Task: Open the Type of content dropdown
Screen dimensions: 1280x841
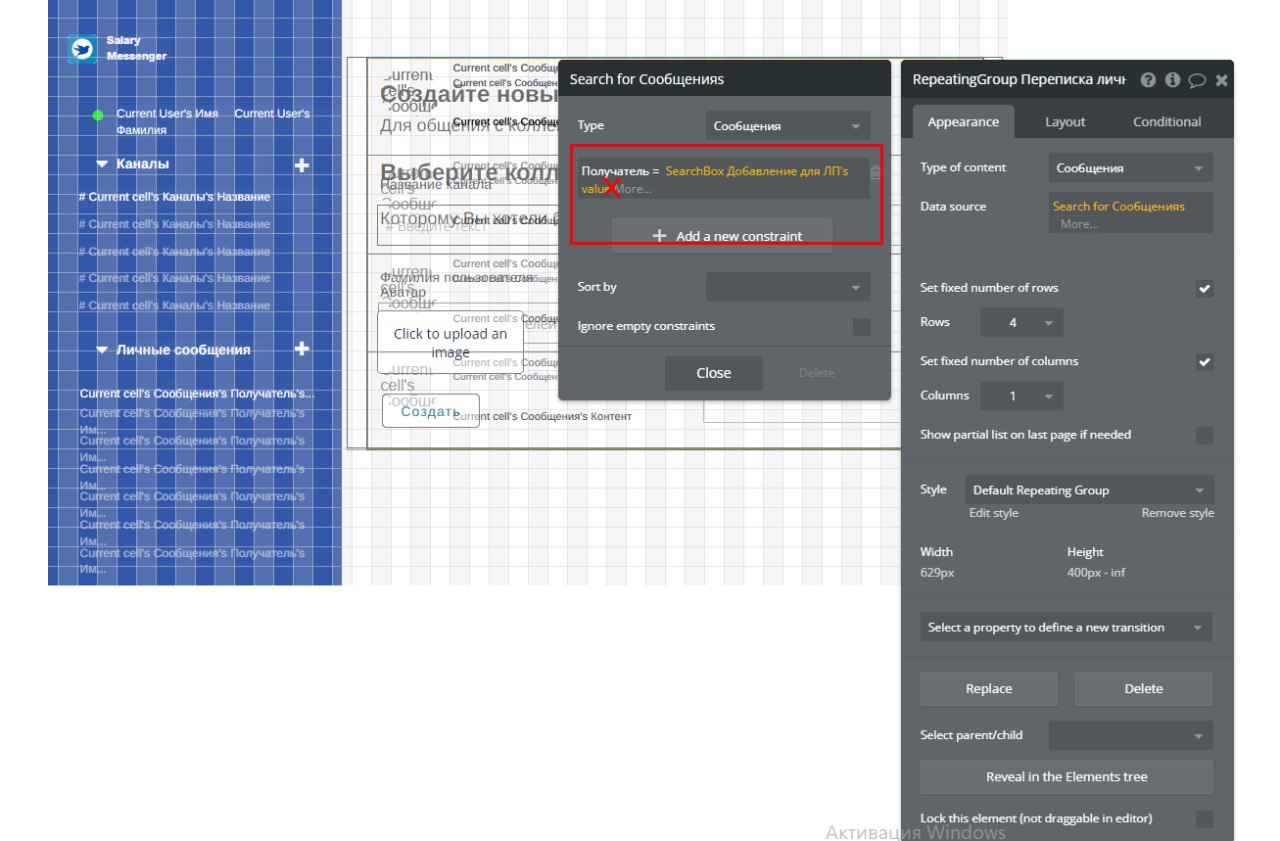Action: 1131,168
